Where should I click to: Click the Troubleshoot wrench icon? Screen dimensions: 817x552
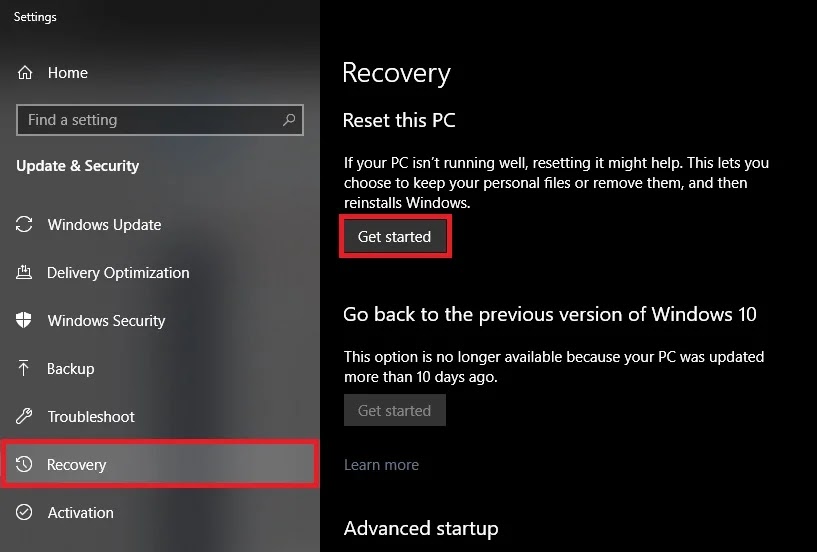tap(24, 416)
